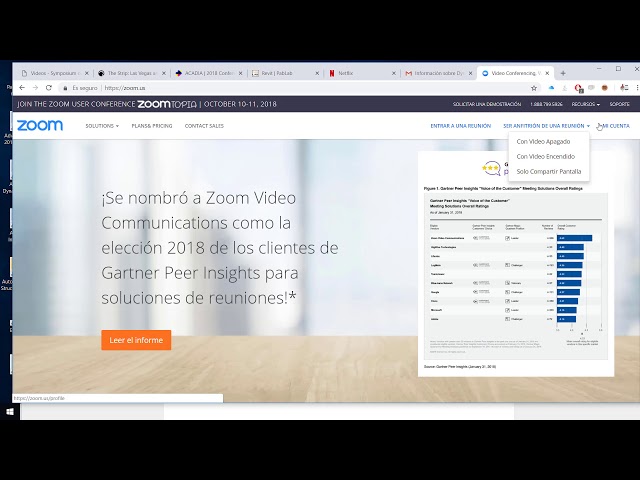640x480 pixels.
Task: Bookmark this page with the star icon
Action: coord(533,88)
